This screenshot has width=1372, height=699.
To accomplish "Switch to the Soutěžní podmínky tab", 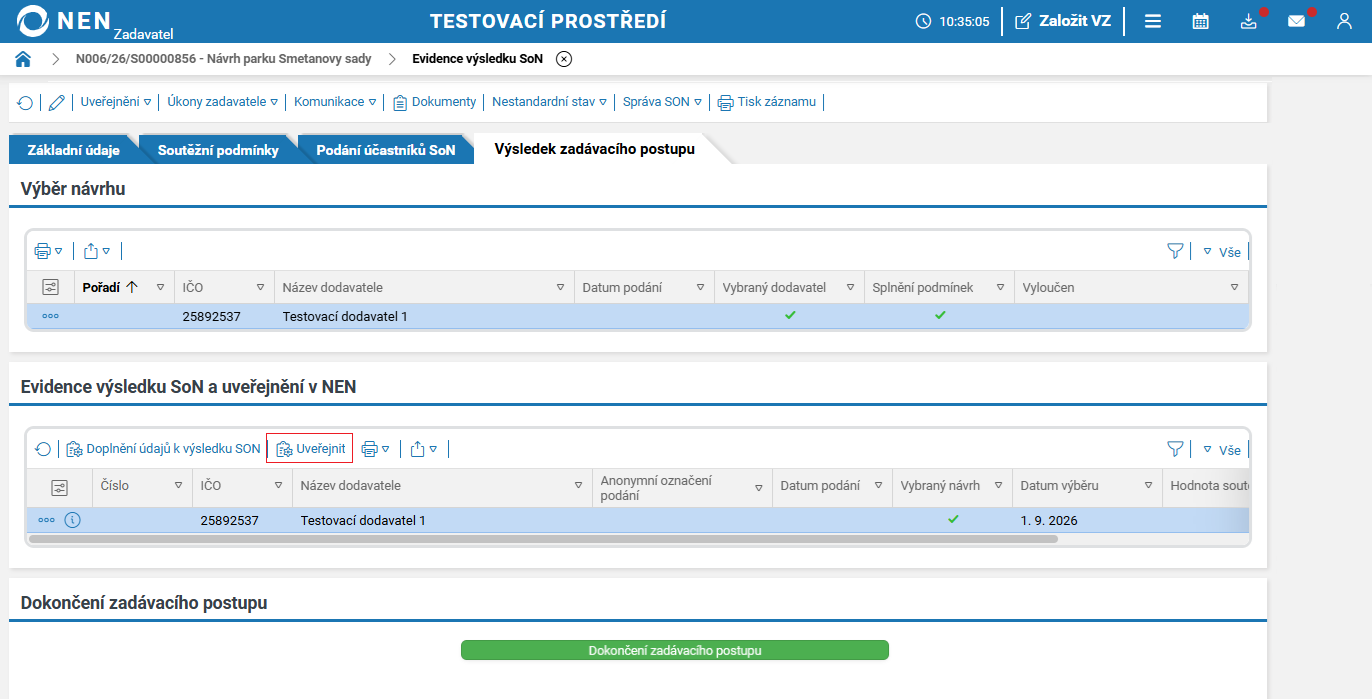I will (220, 150).
